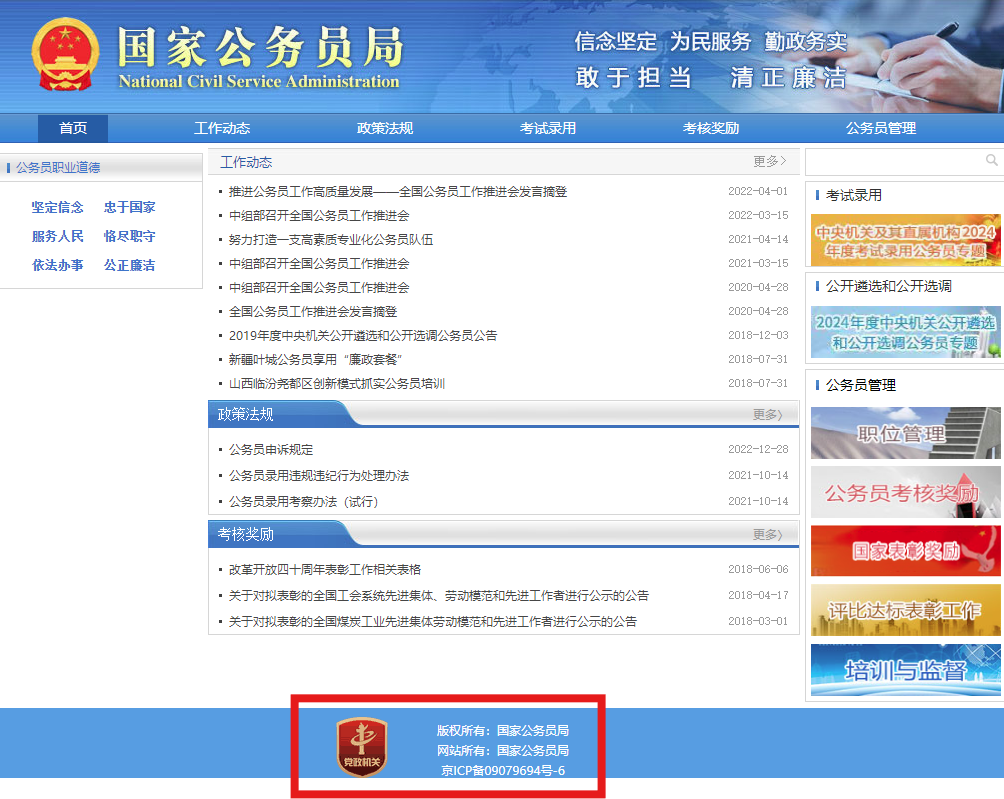Click the 2024年度考试录用公务员专题 banner
Screen dimensions: 1004x799
(905, 240)
